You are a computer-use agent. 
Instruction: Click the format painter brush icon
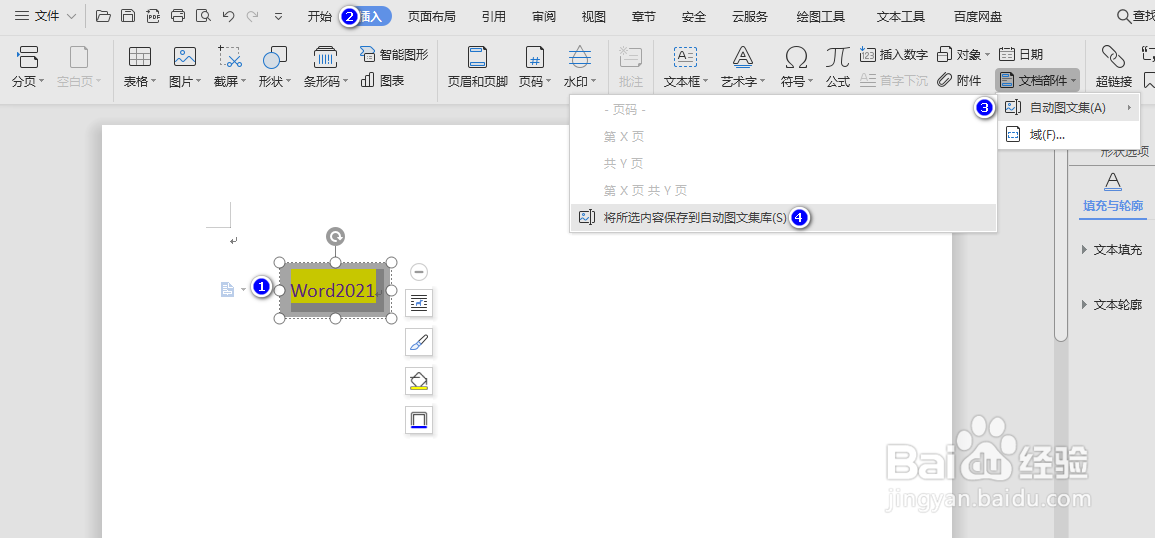pyautogui.click(x=419, y=342)
